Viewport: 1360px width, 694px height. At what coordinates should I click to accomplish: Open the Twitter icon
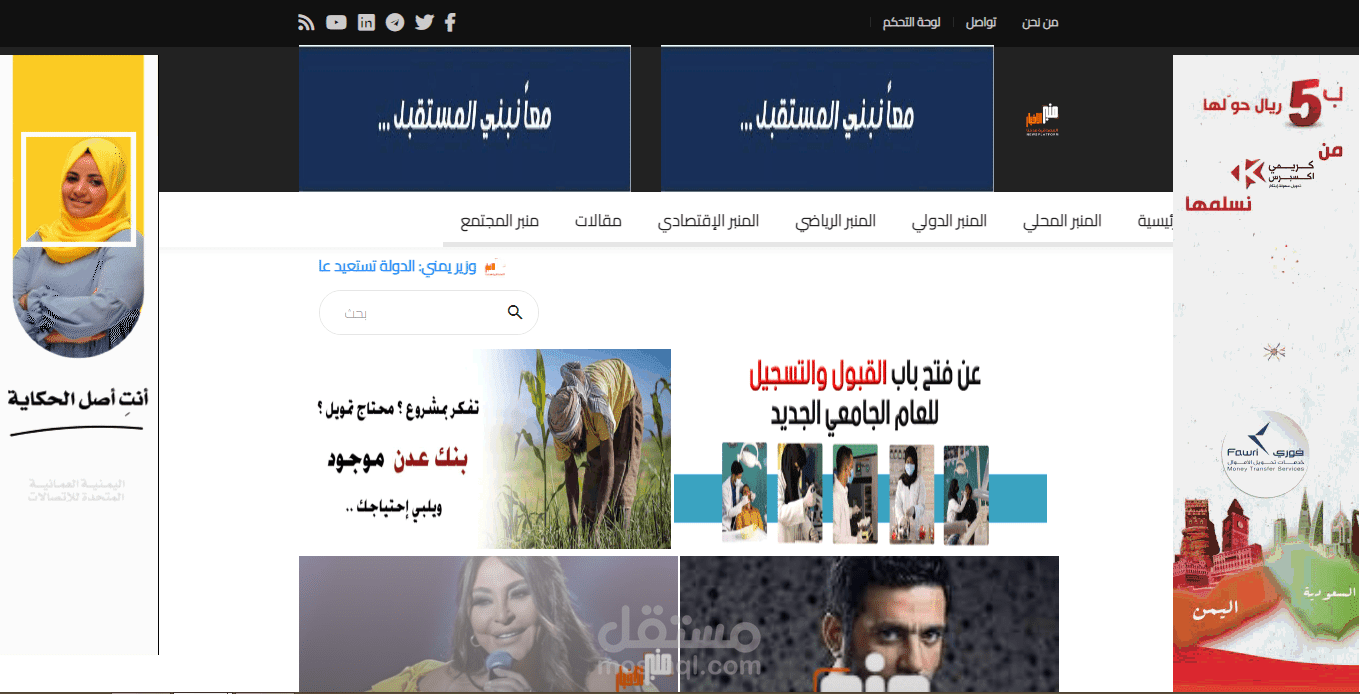424,22
